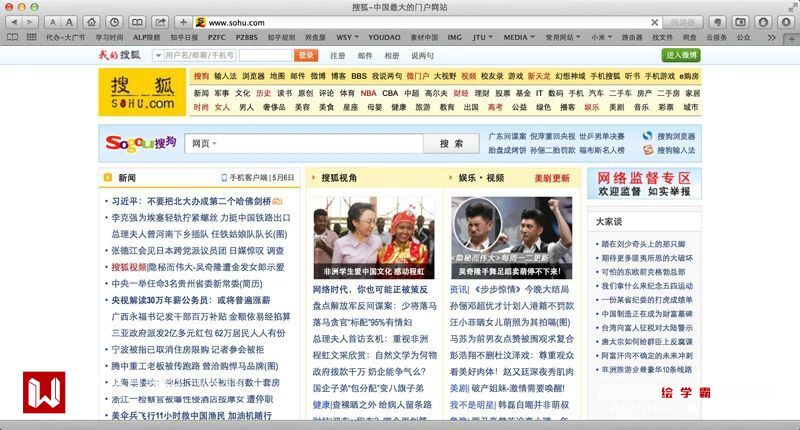Open 广东间谍案 hot search term

tap(507, 136)
